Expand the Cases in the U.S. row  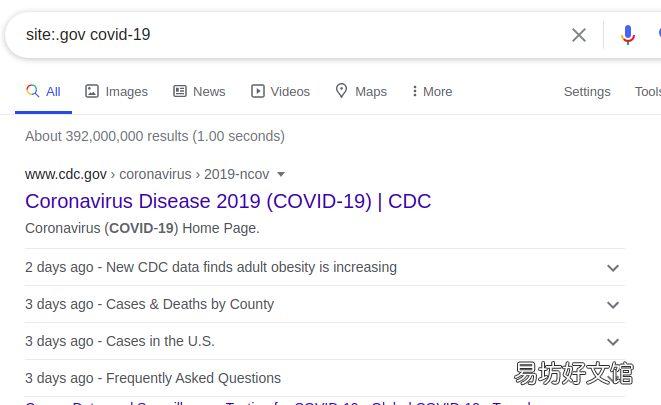pyautogui.click(x=613, y=342)
